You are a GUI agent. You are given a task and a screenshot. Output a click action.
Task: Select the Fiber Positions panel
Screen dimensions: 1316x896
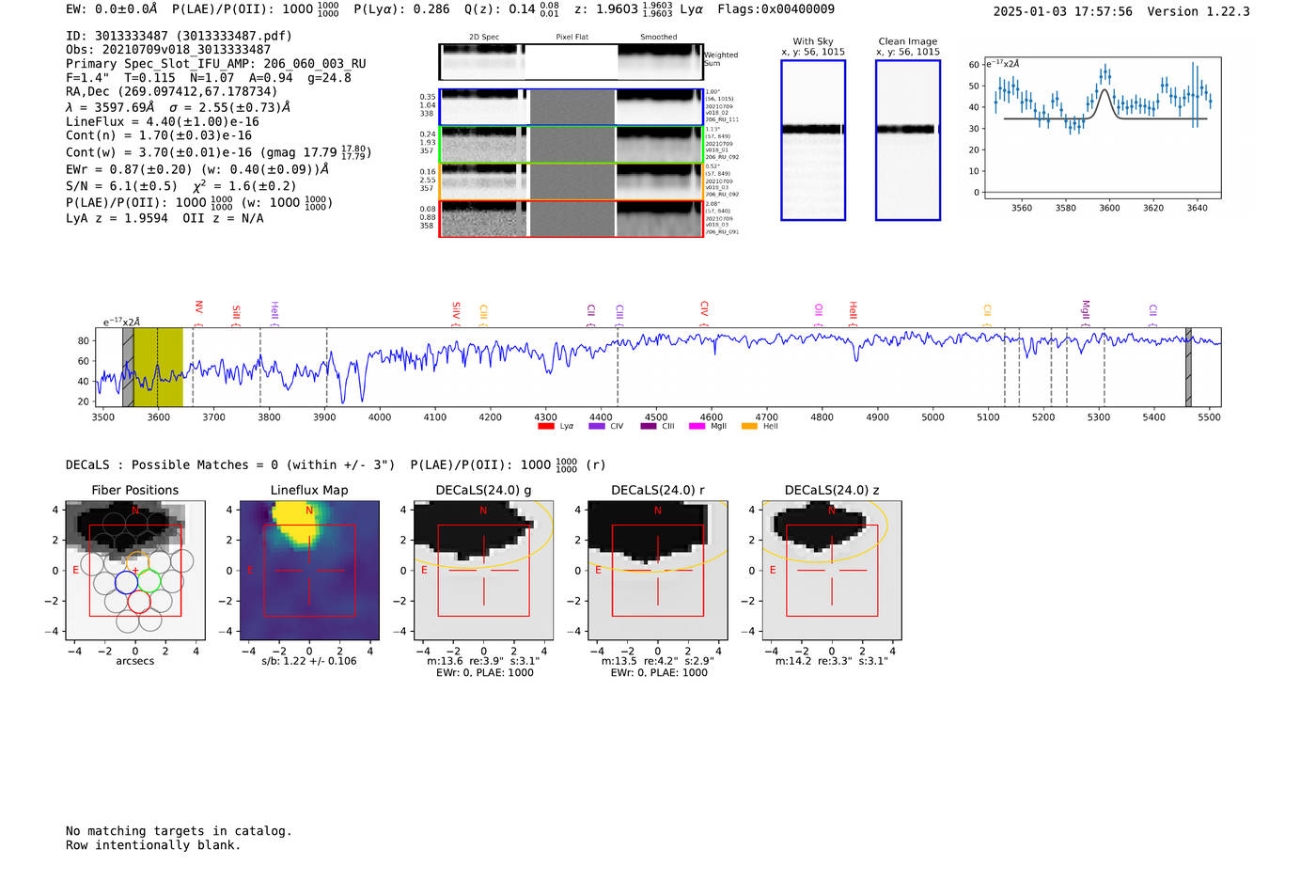(x=135, y=570)
